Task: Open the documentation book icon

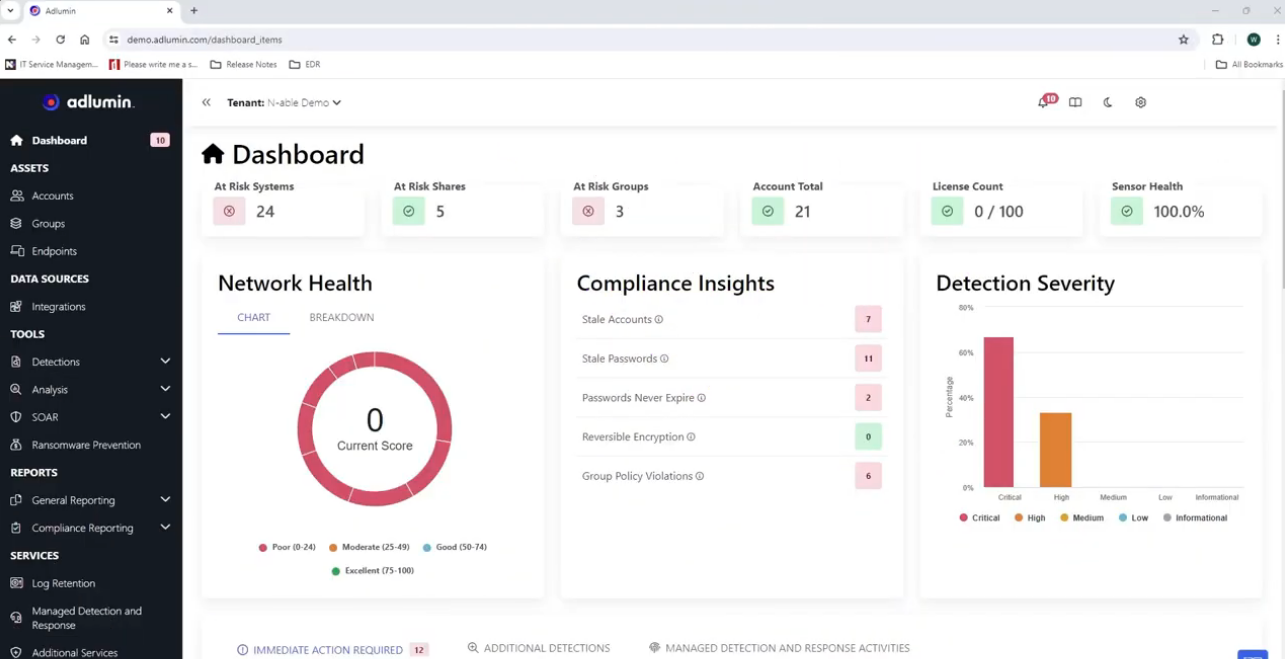Action: [1075, 103]
